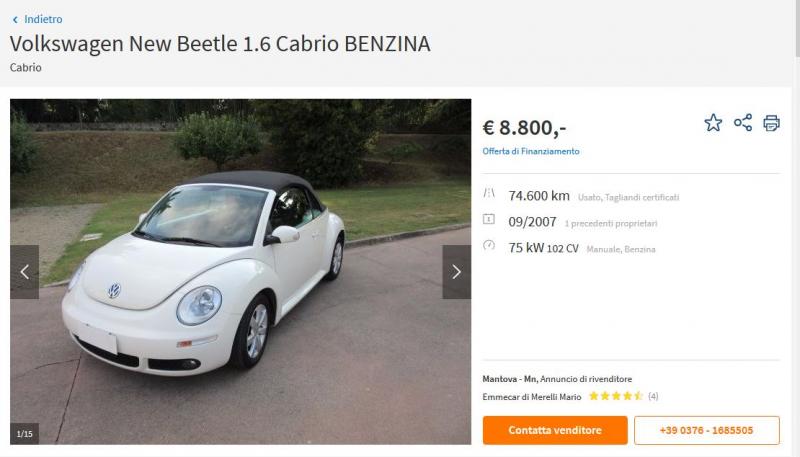The width and height of the screenshot is (800, 457).
Task: Click the mileage road icon
Action: tap(489, 193)
